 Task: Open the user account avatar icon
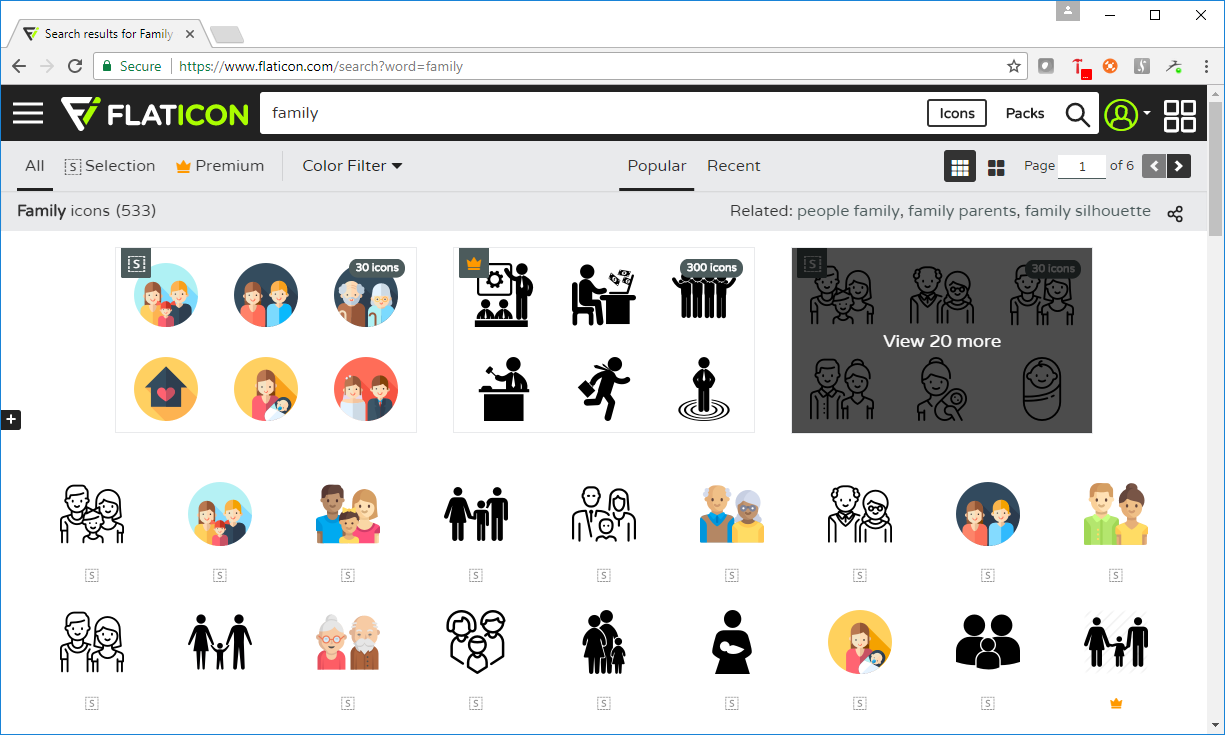click(1120, 113)
